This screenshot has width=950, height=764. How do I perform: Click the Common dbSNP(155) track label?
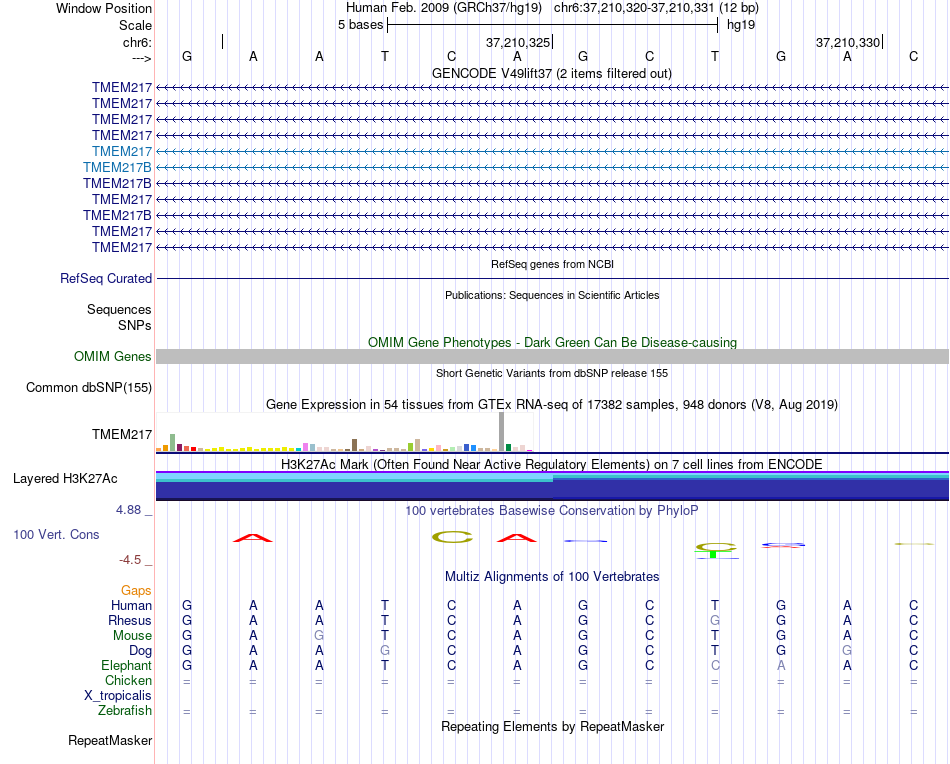(x=89, y=388)
